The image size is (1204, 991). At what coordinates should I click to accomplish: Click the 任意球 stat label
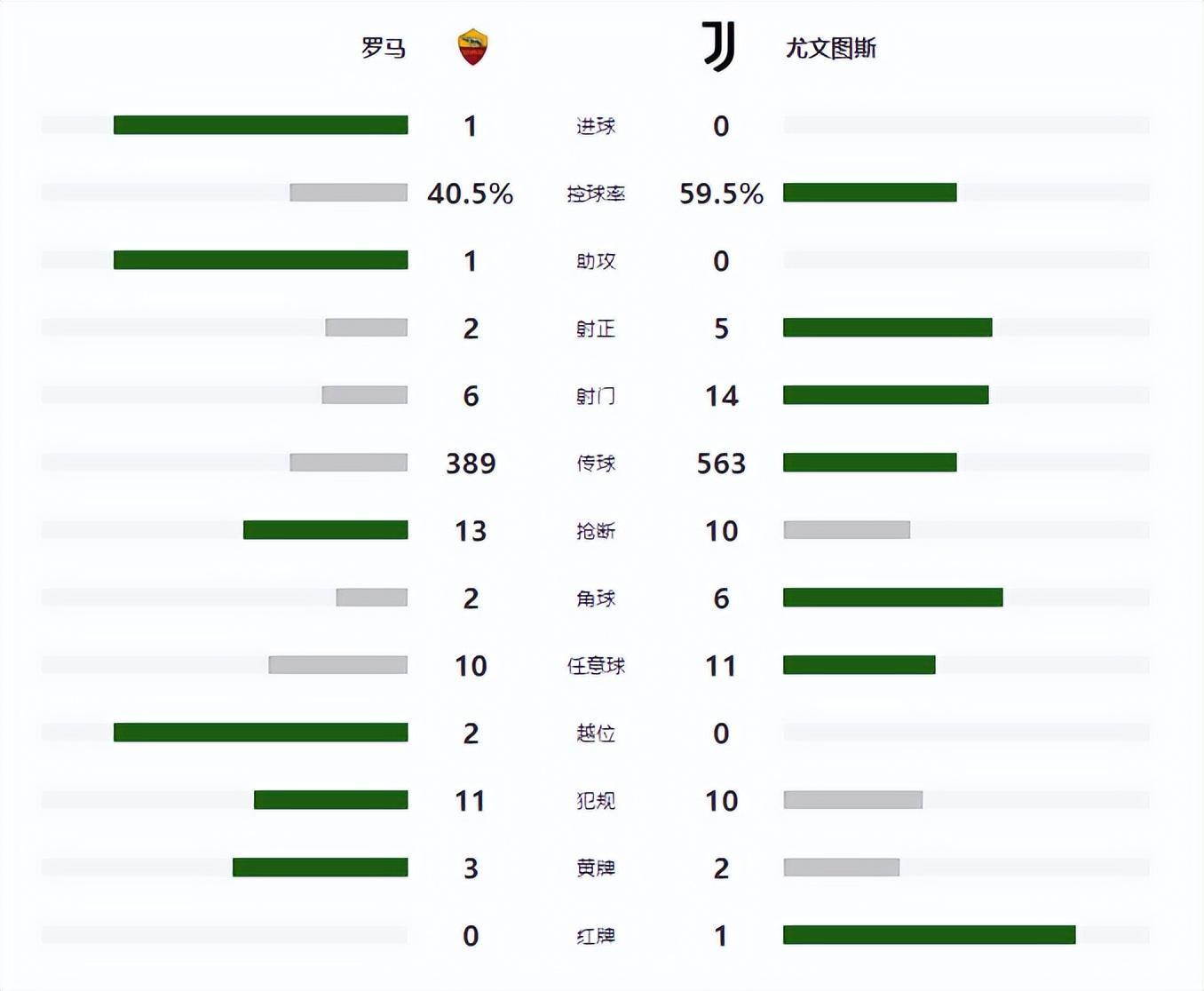point(595,666)
